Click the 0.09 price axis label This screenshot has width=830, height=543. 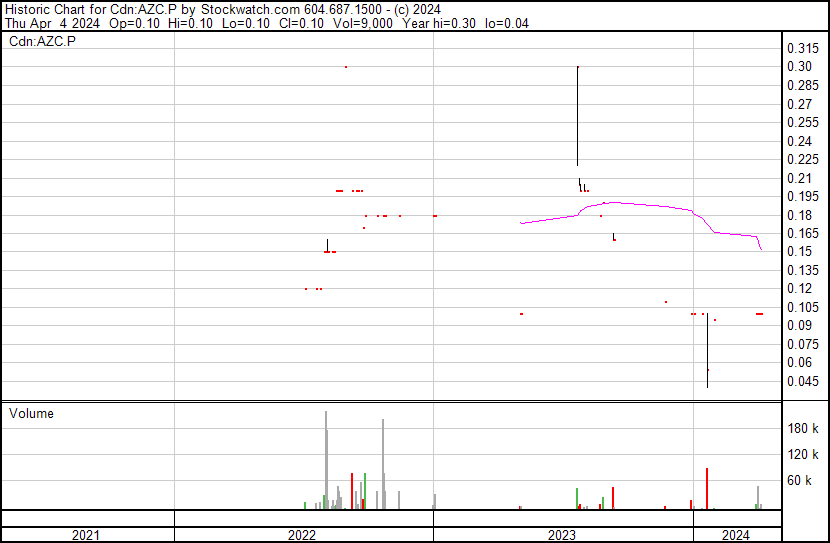pyautogui.click(x=799, y=325)
